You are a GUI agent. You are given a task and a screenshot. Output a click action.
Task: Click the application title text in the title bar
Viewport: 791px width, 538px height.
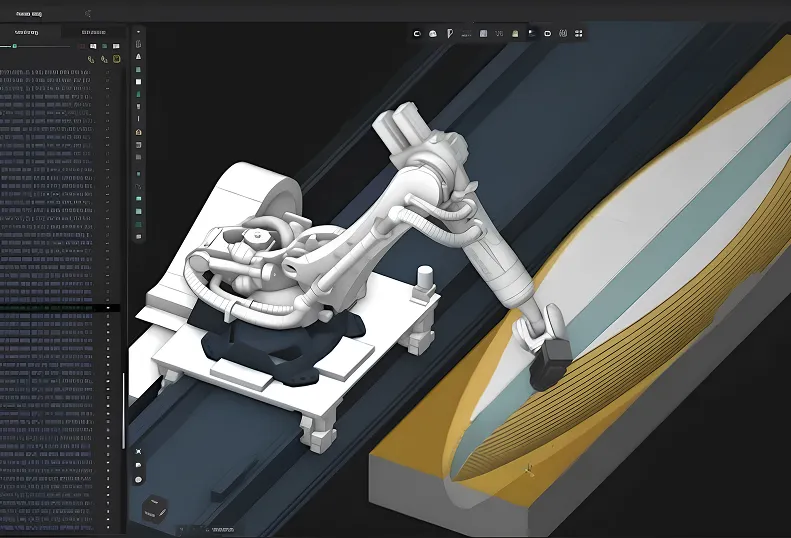coord(29,12)
